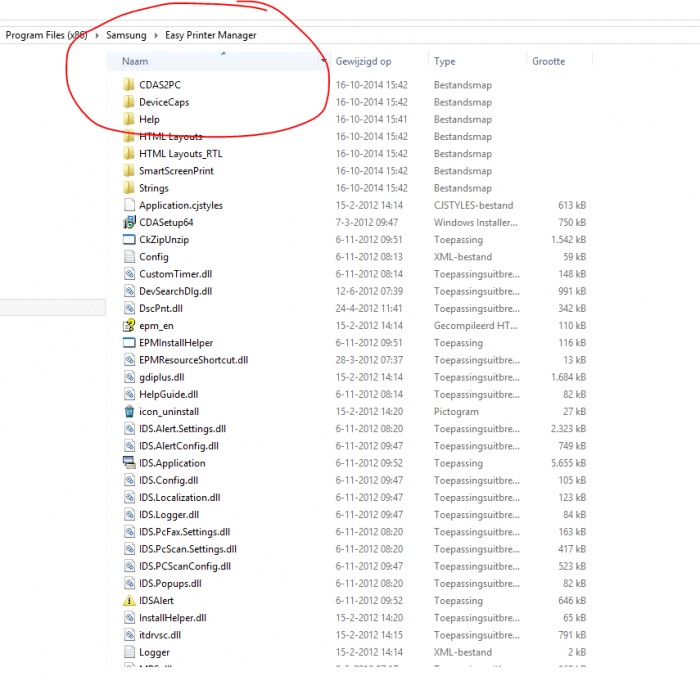Select the IDS.AlertConfig.dll file name
Image resolution: width=700 pixels, height=681 pixels.
(x=179, y=446)
